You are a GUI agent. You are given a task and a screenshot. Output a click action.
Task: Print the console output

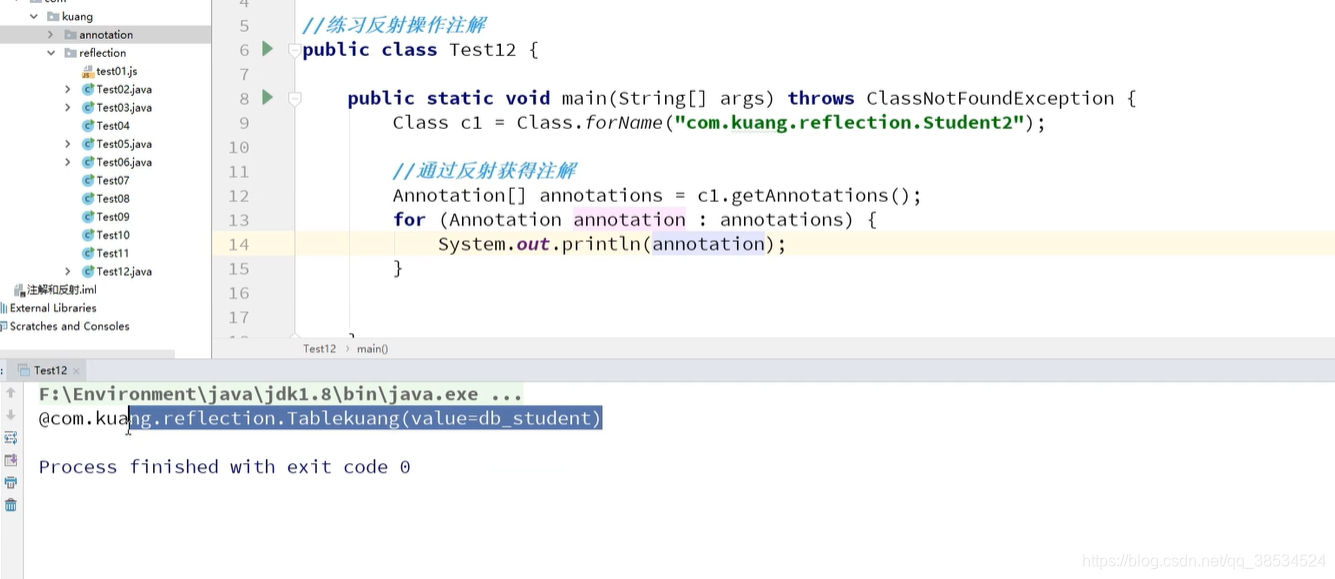(11, 482)
